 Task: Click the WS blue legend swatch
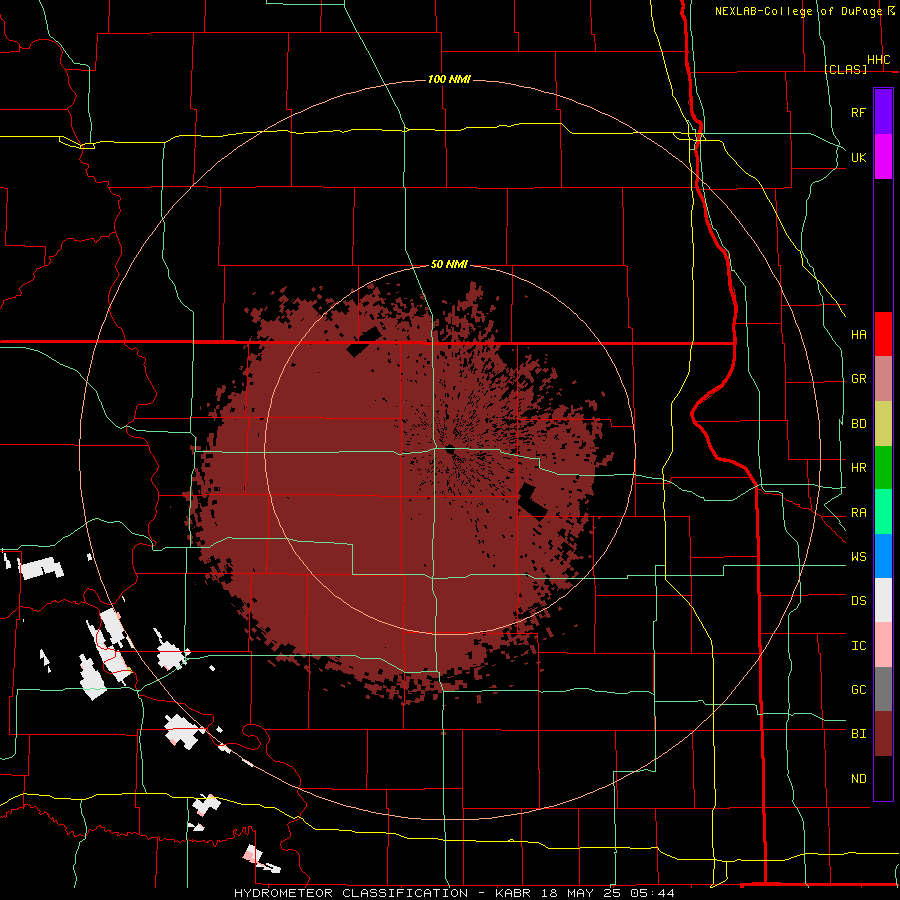[x=883, y=556]
